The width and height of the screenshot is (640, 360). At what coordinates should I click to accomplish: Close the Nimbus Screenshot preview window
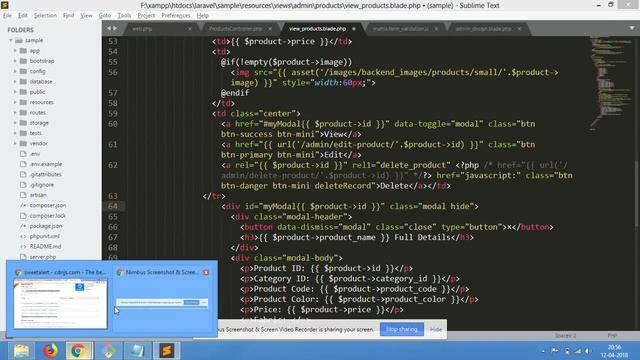(x=206, y=272)
